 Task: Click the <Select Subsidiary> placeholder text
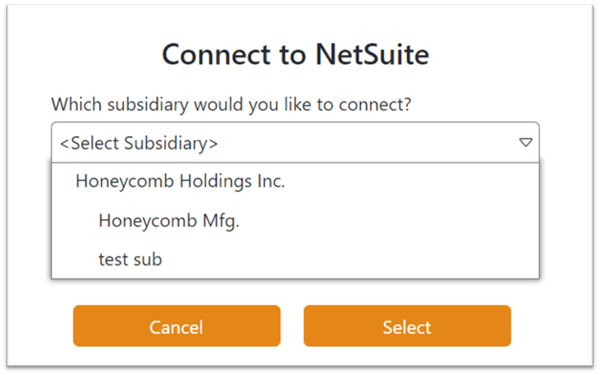coord(139,143)
